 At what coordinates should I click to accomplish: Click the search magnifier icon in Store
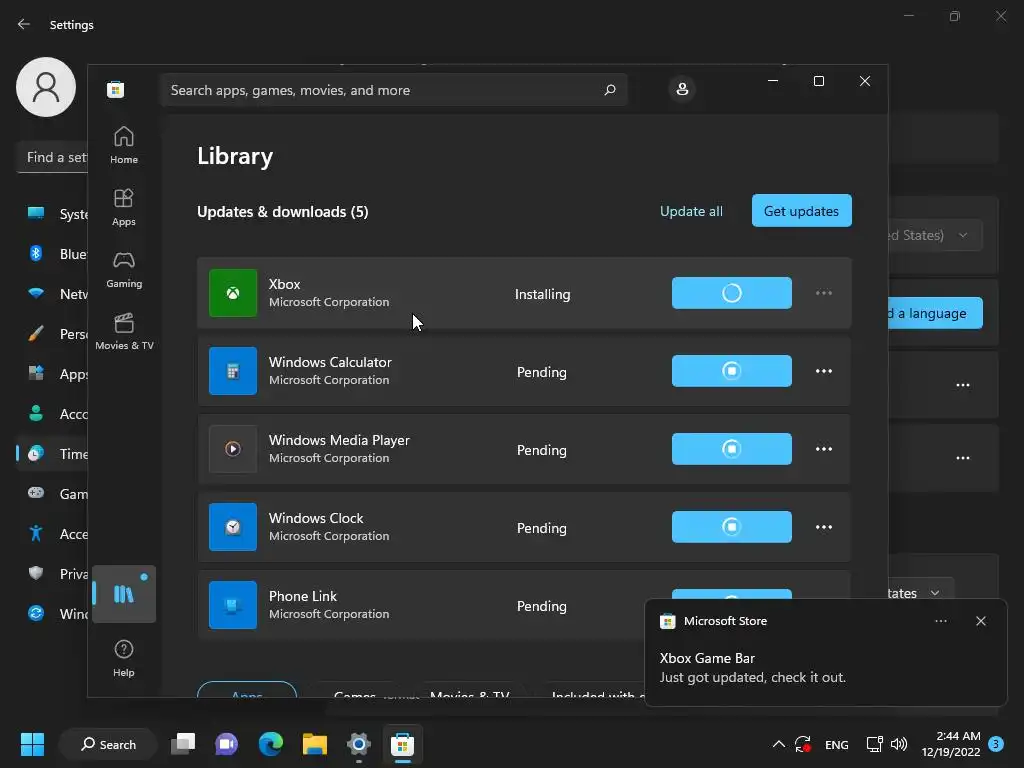pyautogui.click(x=609, y=89)
